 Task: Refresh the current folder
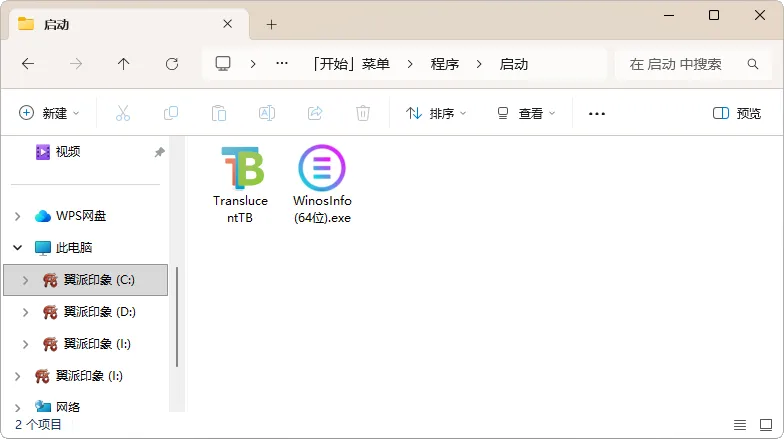pos(172,64)
